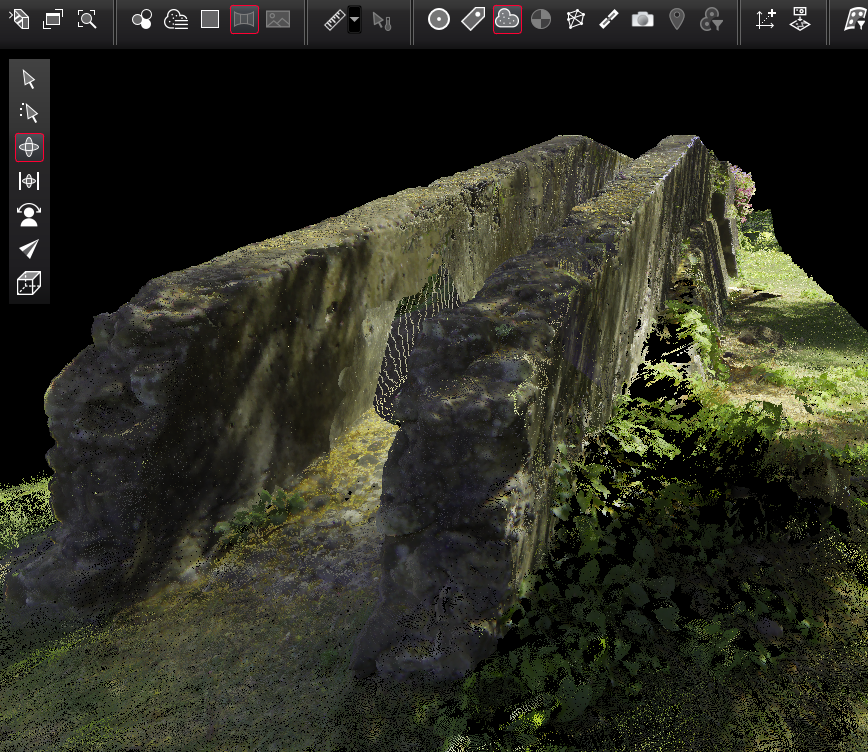Open the filter dropdown with funnel icon
Viewport: 868px width, 752px height.
coord(711,20)
